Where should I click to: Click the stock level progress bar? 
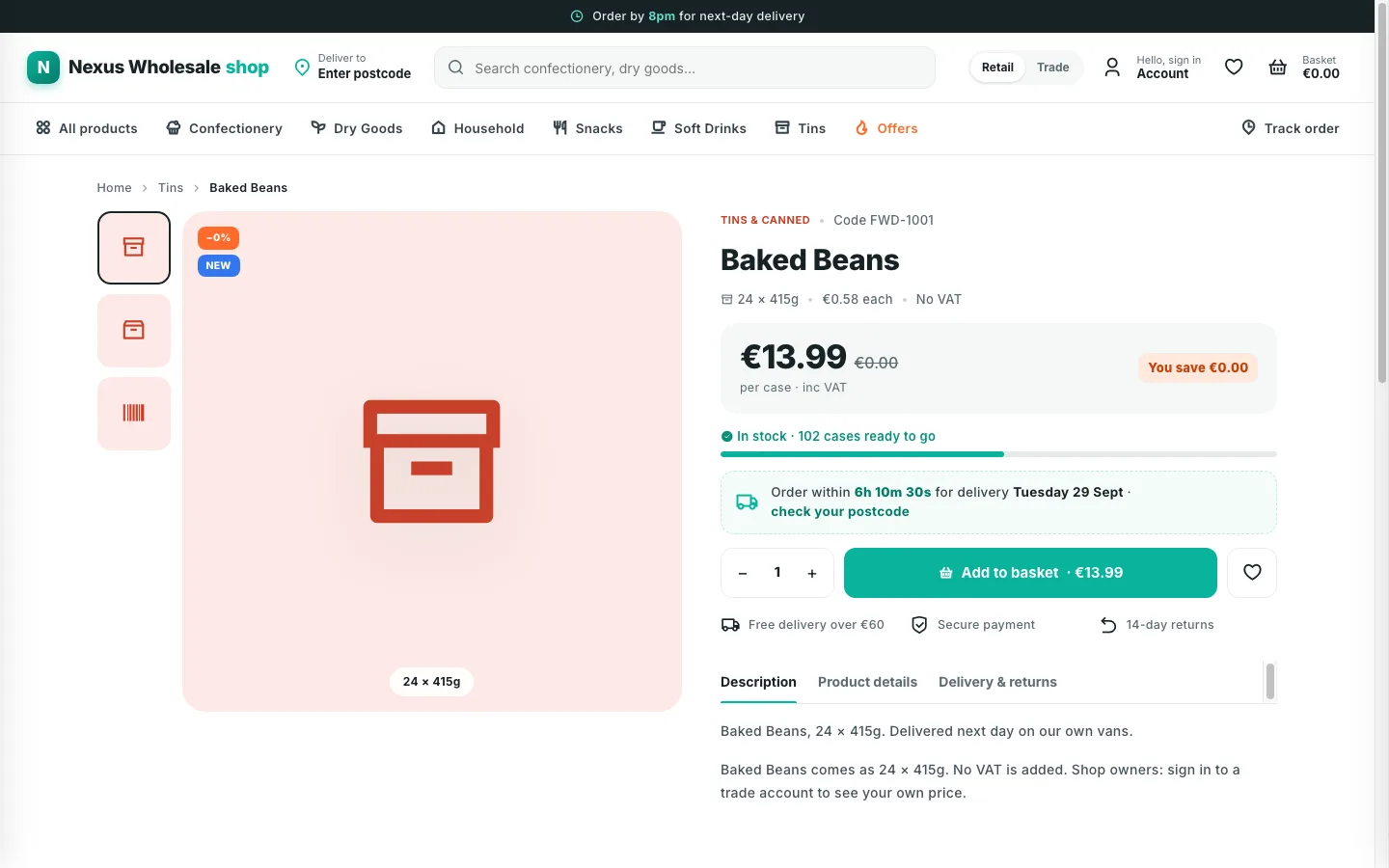pyautogui.click(x=998, y=454)
